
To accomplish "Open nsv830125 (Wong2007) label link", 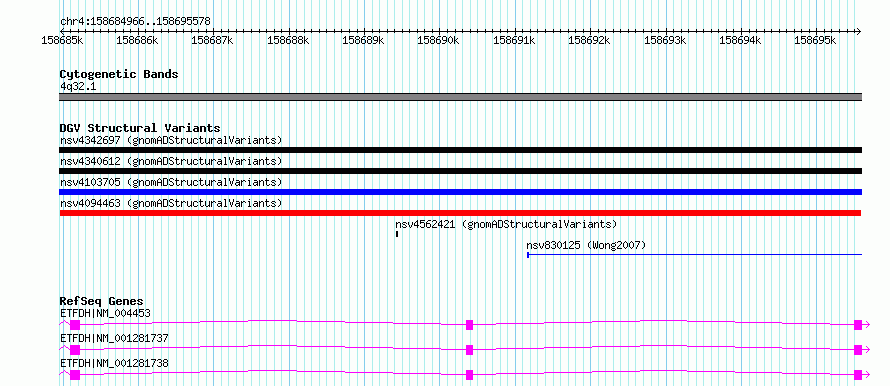I will [x=586, y=245].
